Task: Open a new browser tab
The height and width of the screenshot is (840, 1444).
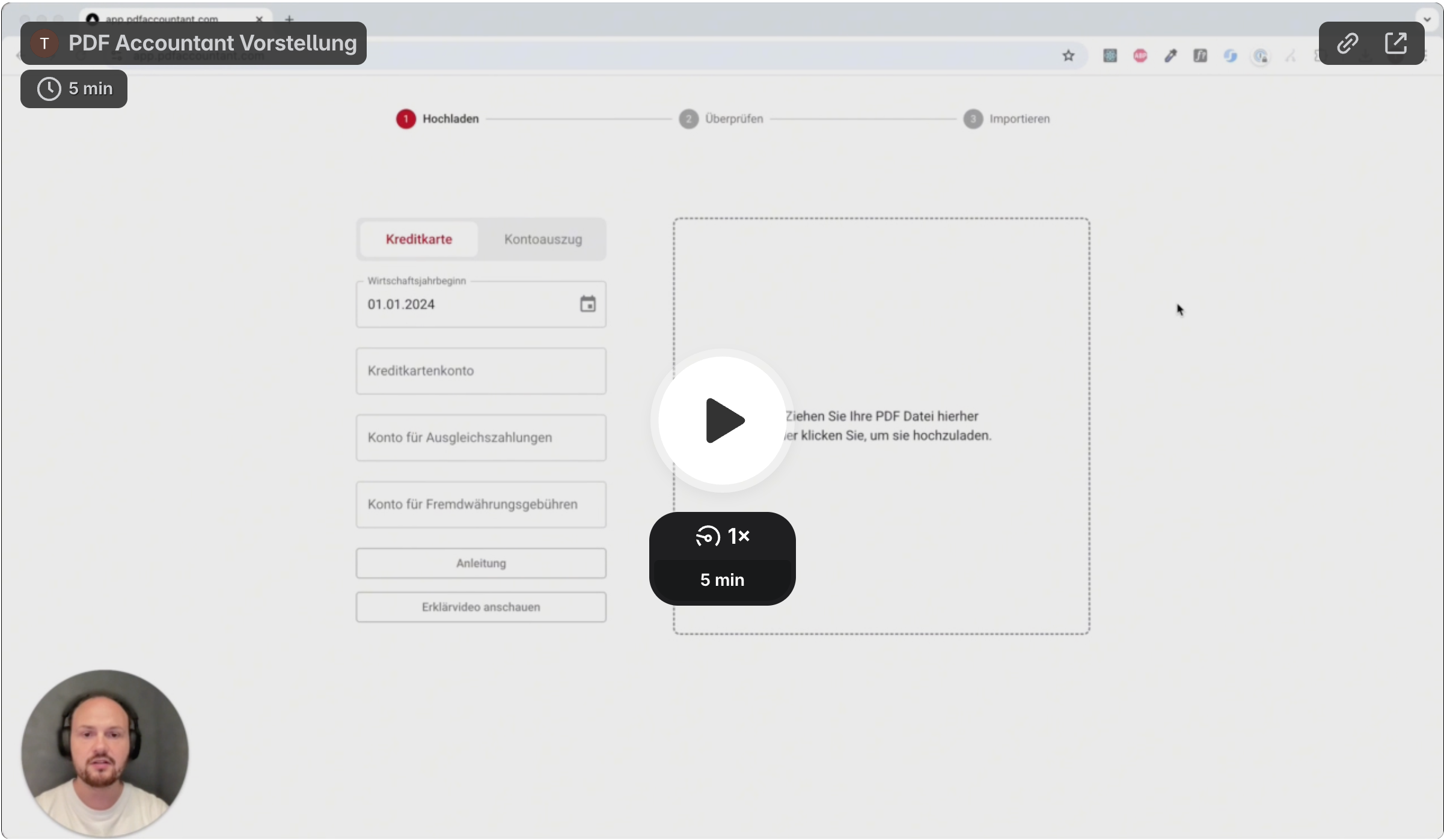Action: click(289, 19)
